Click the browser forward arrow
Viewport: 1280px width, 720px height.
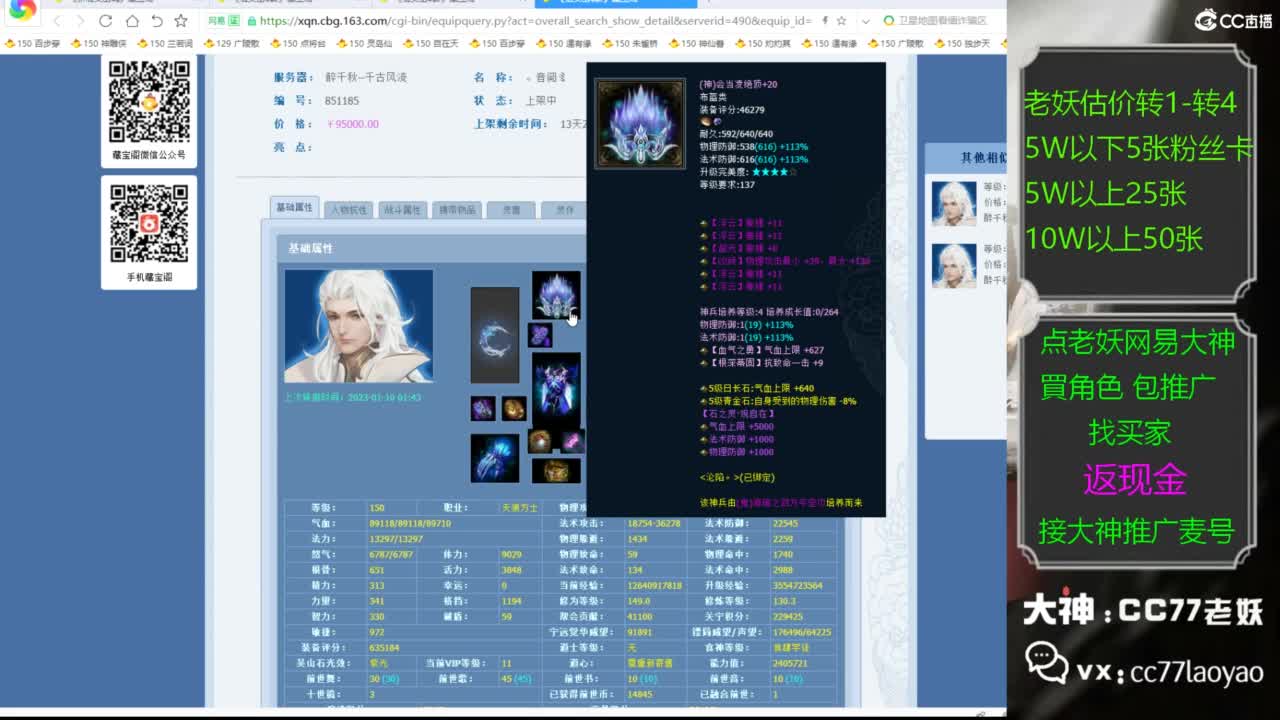click(x=81, y=21)
